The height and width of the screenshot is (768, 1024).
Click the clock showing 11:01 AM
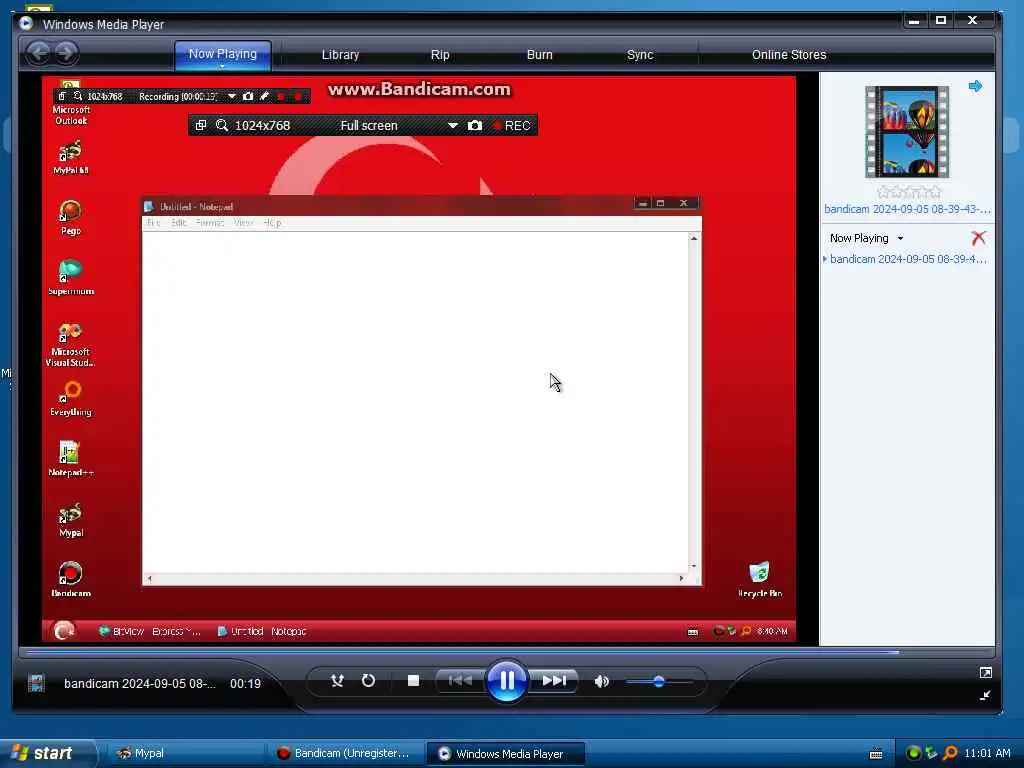coord(987,753)
